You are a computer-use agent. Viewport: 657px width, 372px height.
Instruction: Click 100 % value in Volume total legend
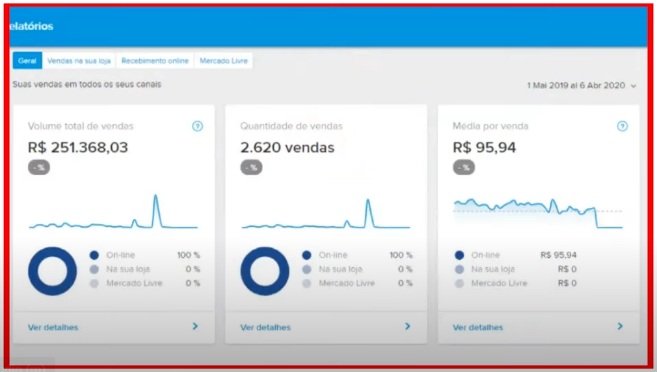coord(189,255)
